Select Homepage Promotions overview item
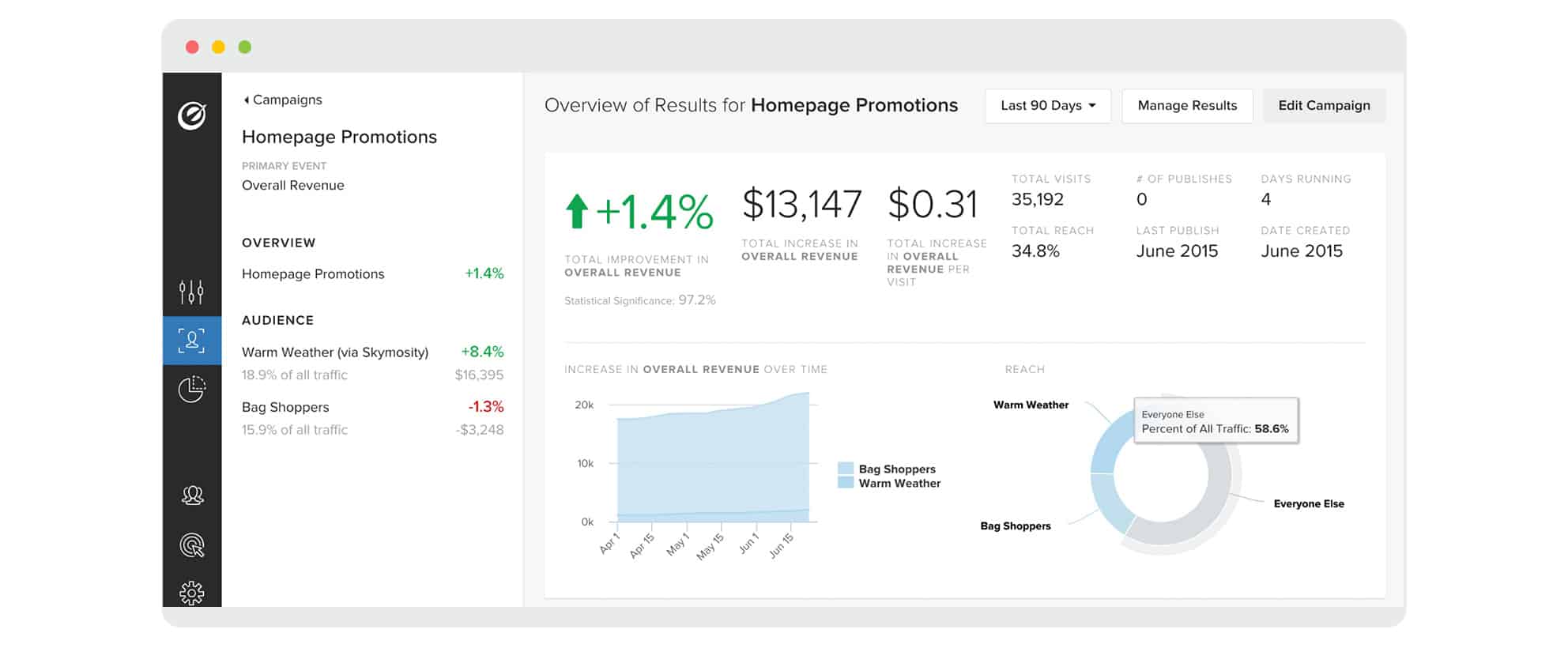Image resolution: width=1568 pixels, height=648 pixels. tap(313, 274)
